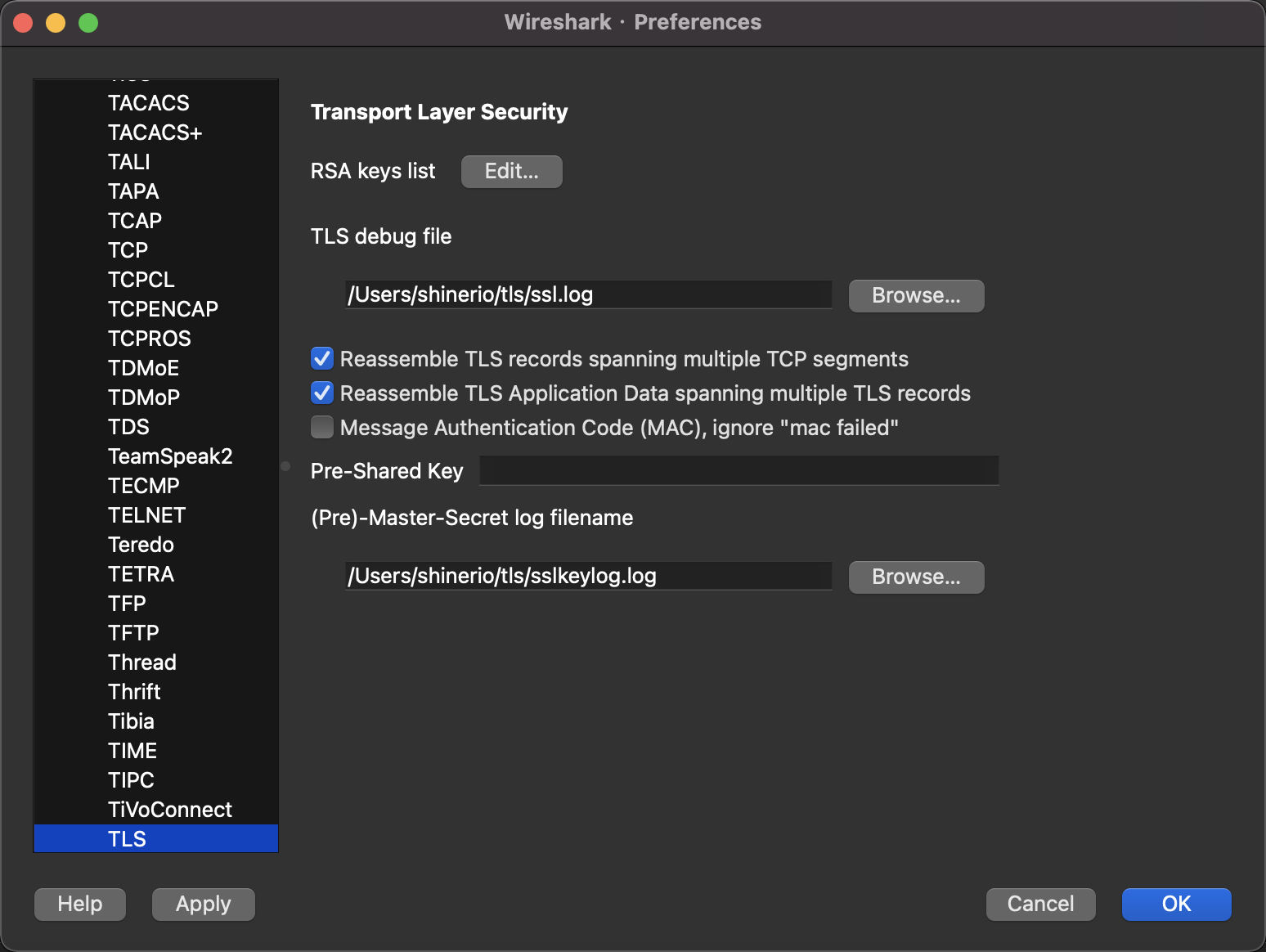Click the Pre-Shared Key input field
This screenshot has width=1266, height=952.
pyautogui.click(x=738, y=471)
